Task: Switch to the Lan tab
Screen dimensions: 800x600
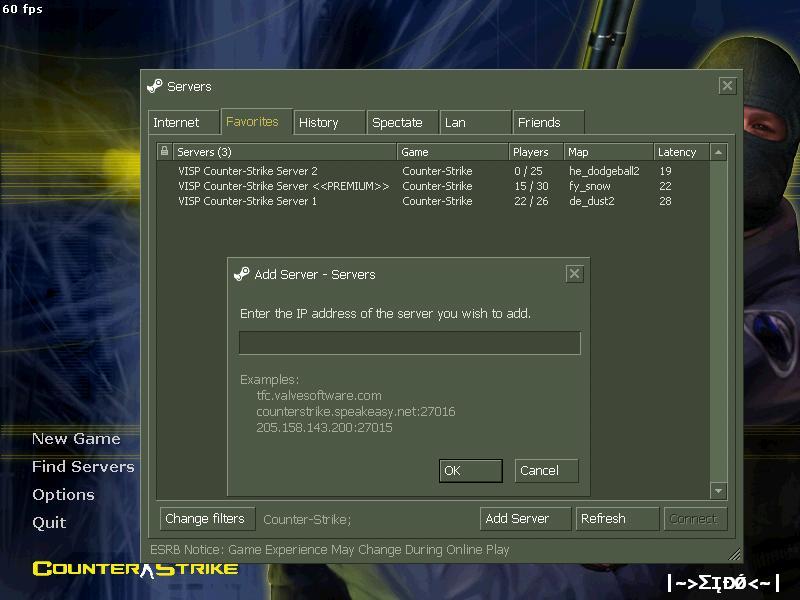Action: (x=476, y=122)
